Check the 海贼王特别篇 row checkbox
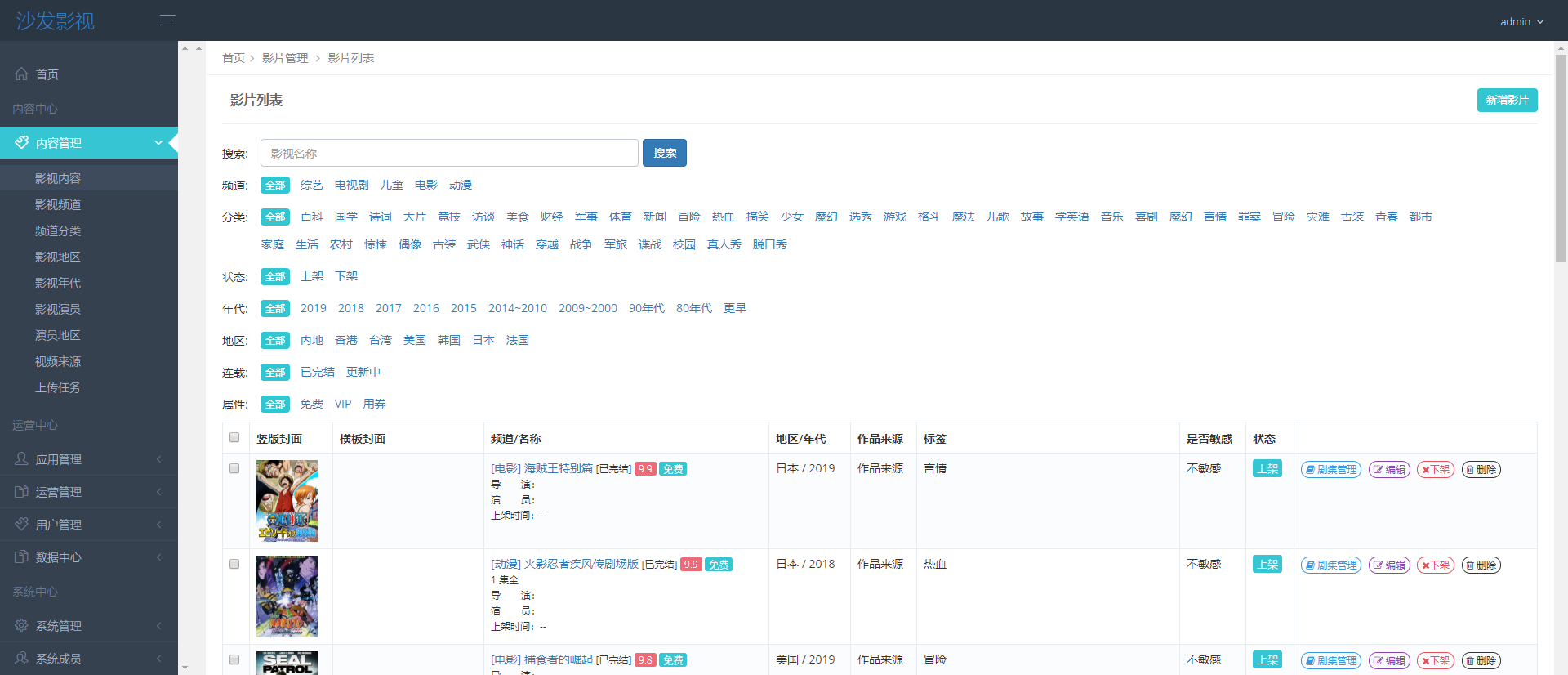The image size is (1568, 675). coord(234,468)
